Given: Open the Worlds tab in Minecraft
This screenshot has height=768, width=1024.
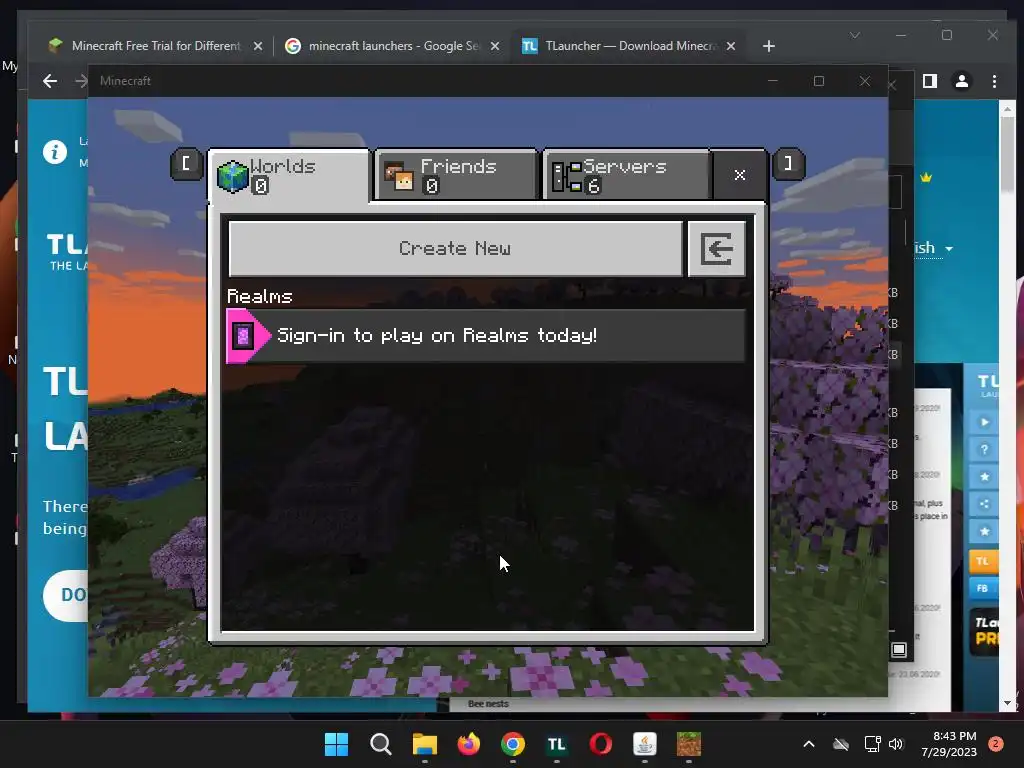Looking at the screenshot, I should [x=289, y=176].
